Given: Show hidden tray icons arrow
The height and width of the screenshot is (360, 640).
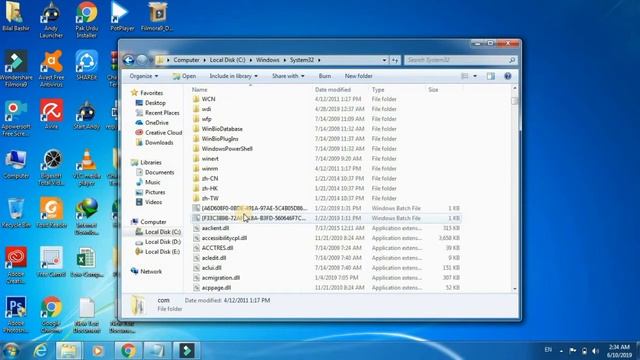Looking at the screenshot, I should coord(561,351).
